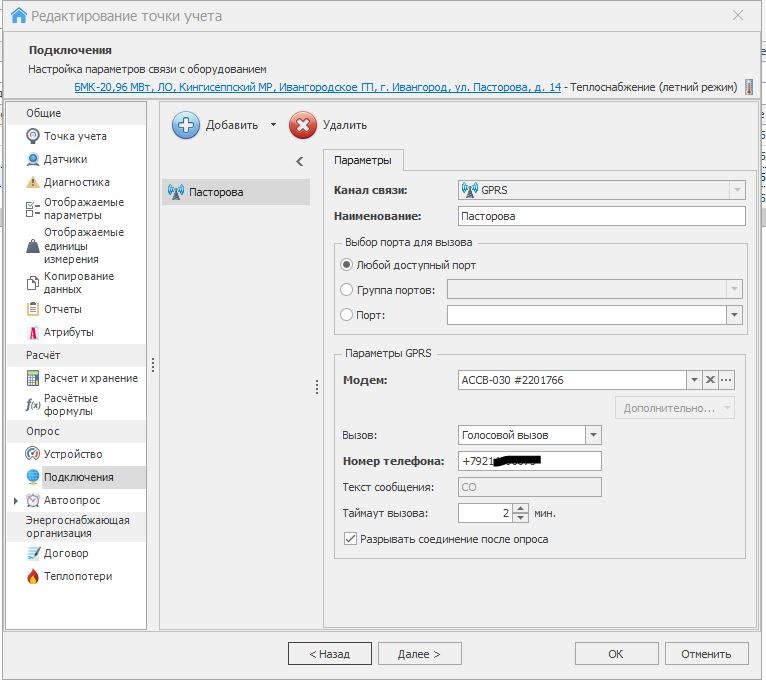Open Diagnostics with the warning icon

[x=34, y=182]
